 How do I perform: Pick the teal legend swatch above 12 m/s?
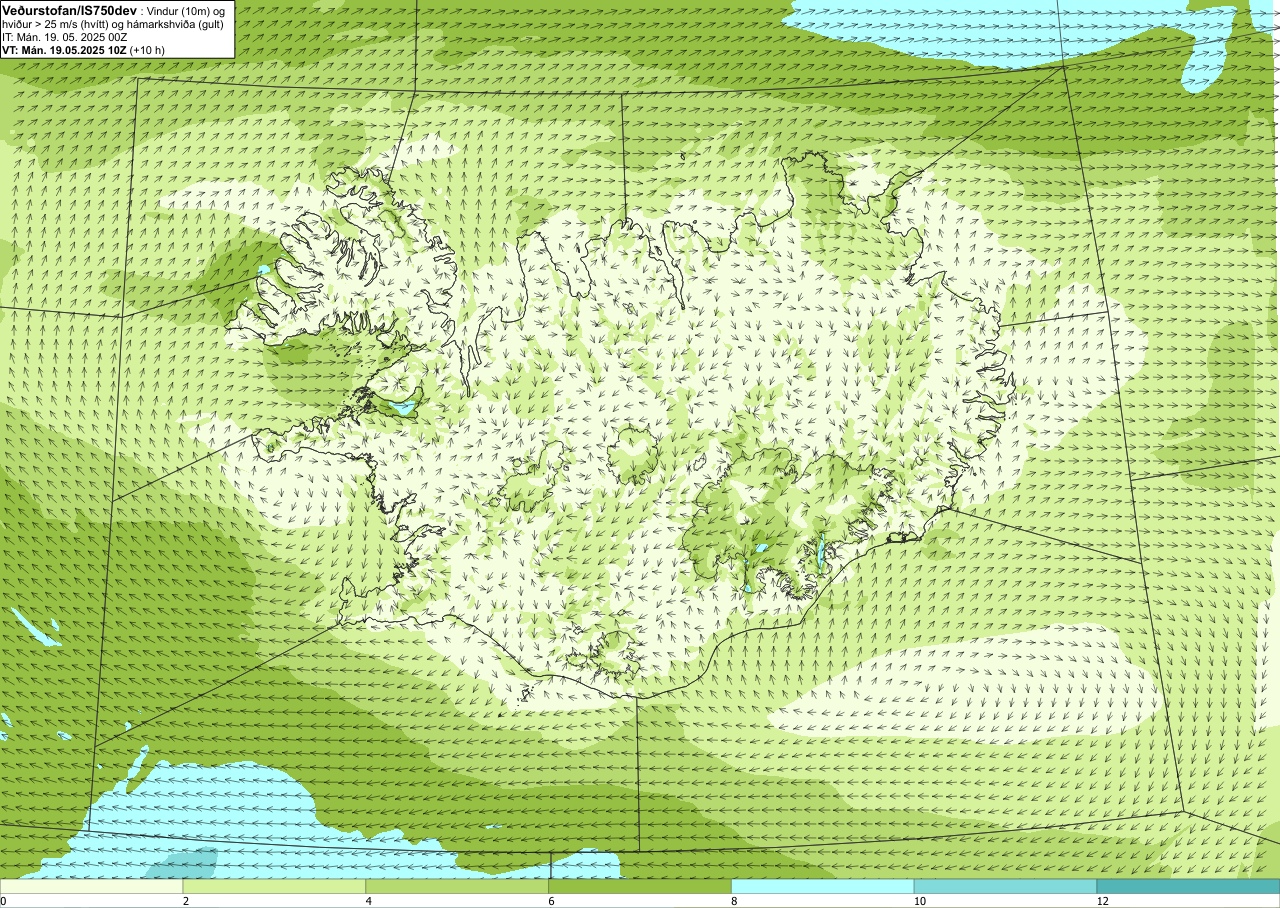[1188, 886]
